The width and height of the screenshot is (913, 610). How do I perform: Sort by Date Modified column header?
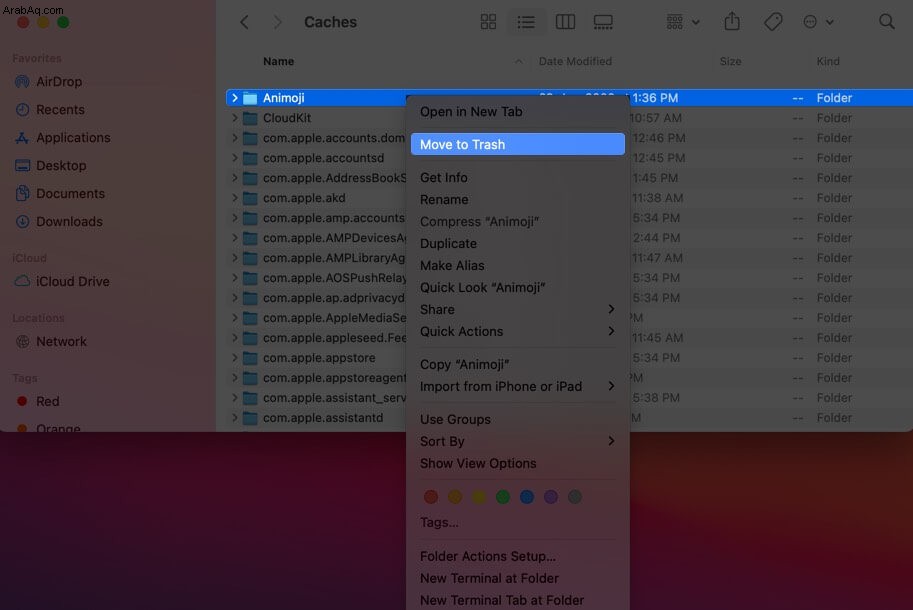575,61
